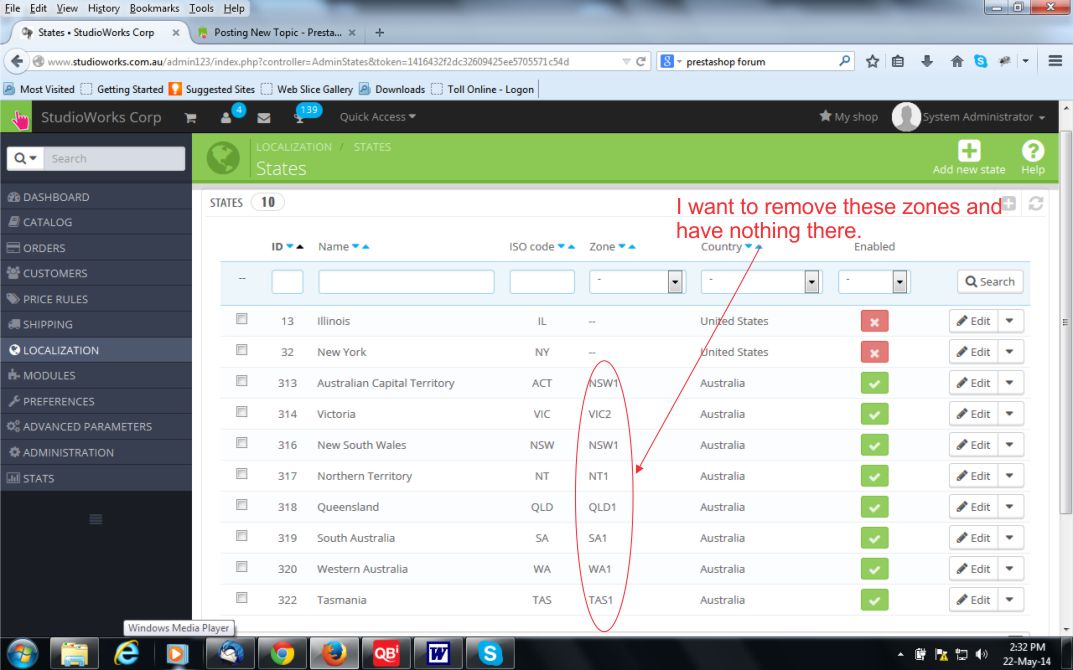Click the Name filter input field
The image size is (1073, 670).
click(406, 281)
